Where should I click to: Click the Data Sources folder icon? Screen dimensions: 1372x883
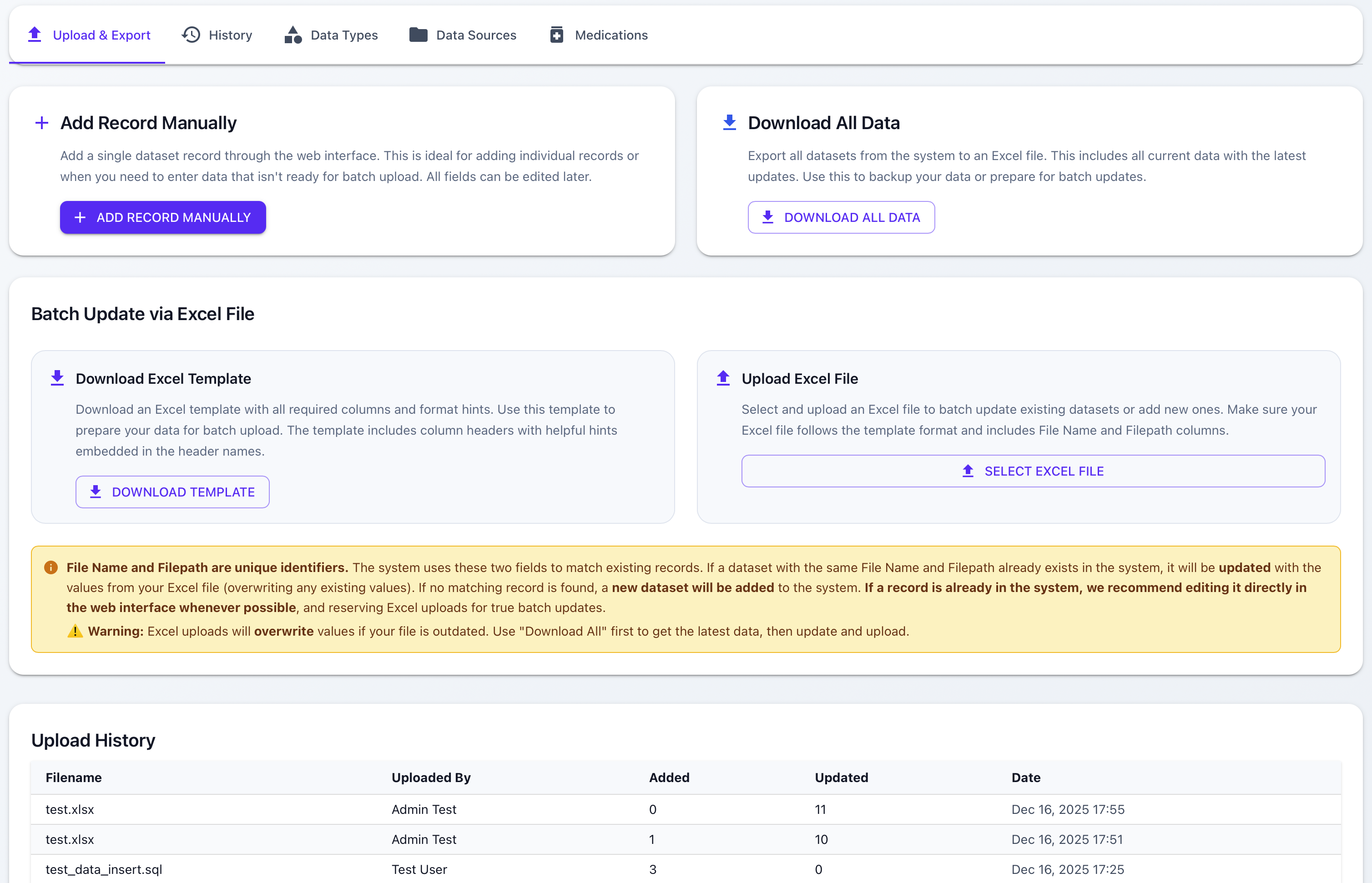click(x=418, y=35)
